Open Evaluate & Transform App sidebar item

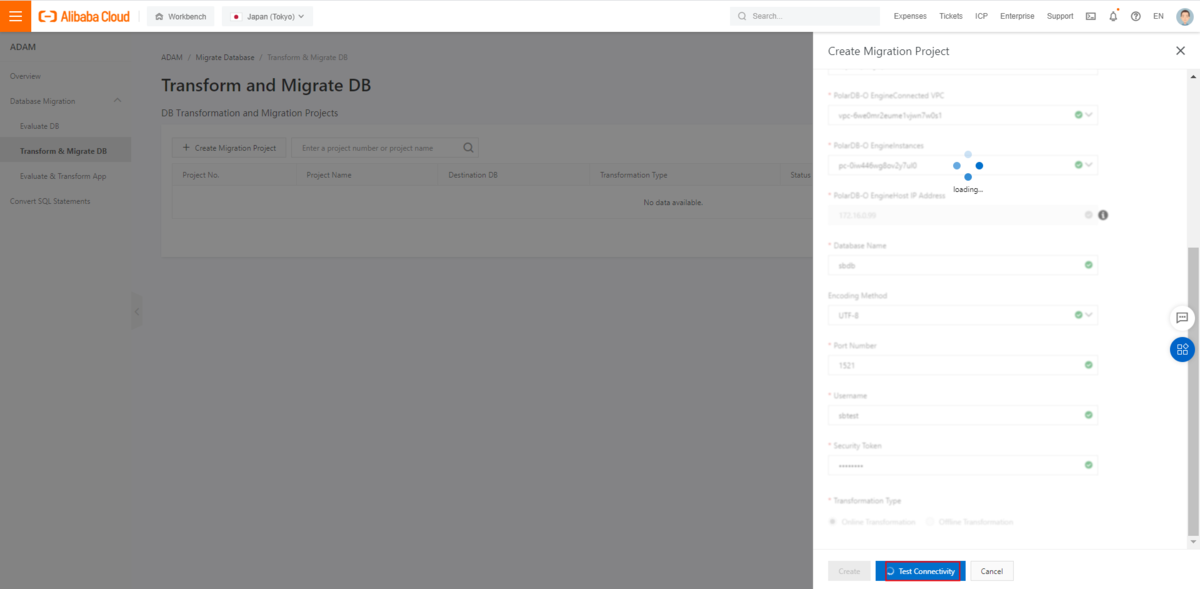65,176
